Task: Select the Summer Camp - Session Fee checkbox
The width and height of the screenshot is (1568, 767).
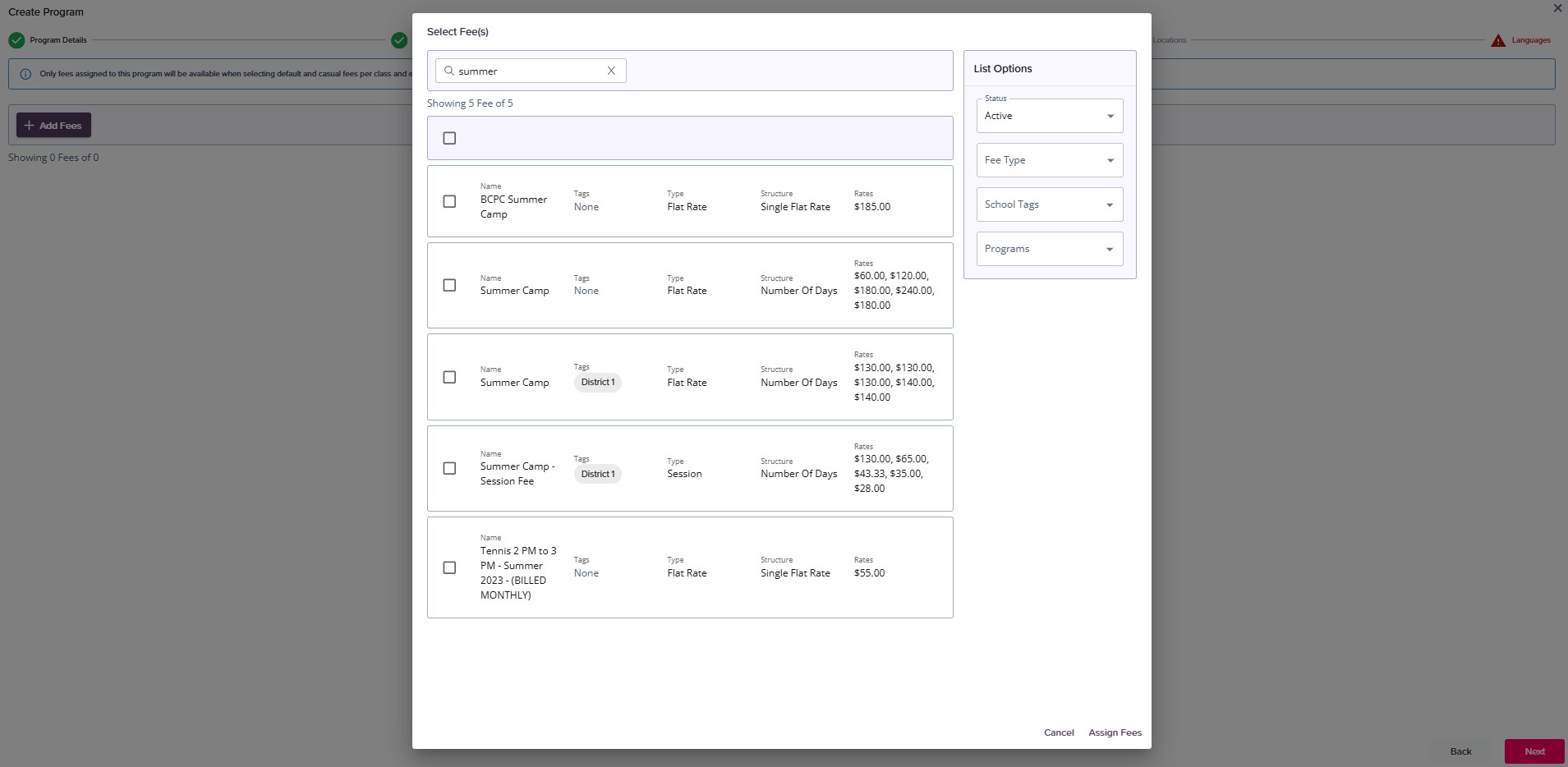Action: click(449, 468)
